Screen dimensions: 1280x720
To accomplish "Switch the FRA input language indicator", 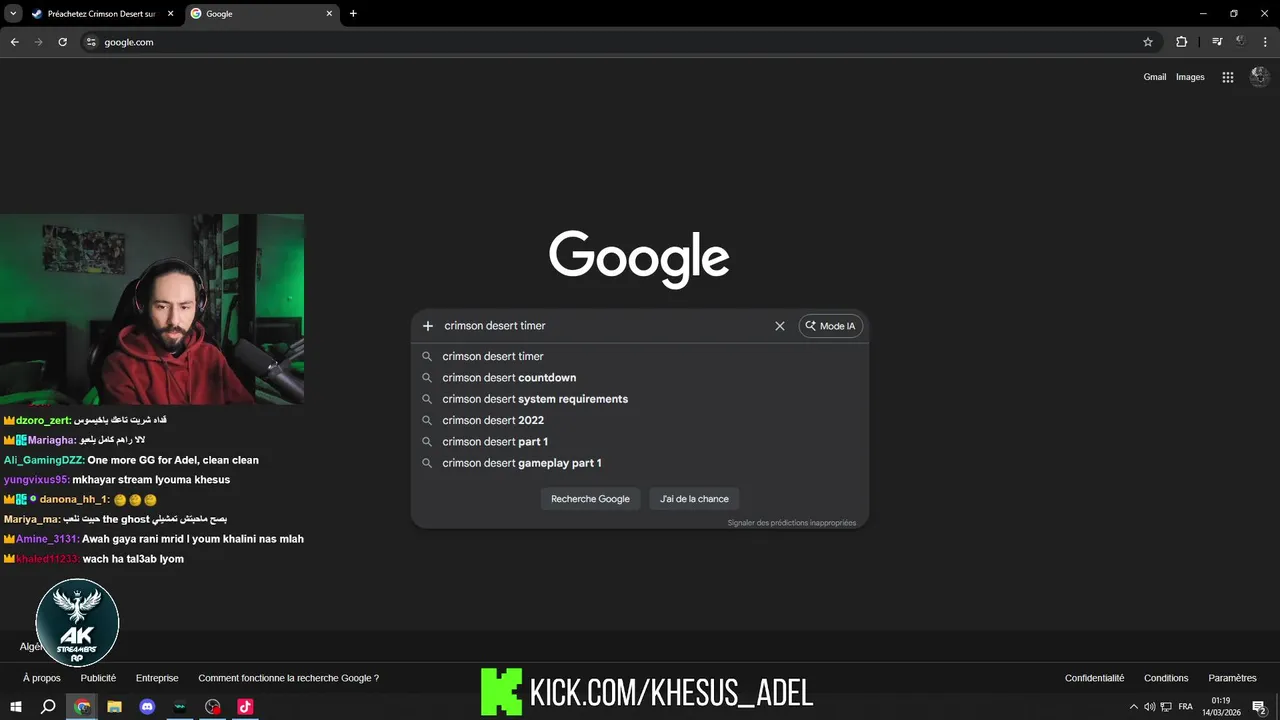I will coord(1186,707).
